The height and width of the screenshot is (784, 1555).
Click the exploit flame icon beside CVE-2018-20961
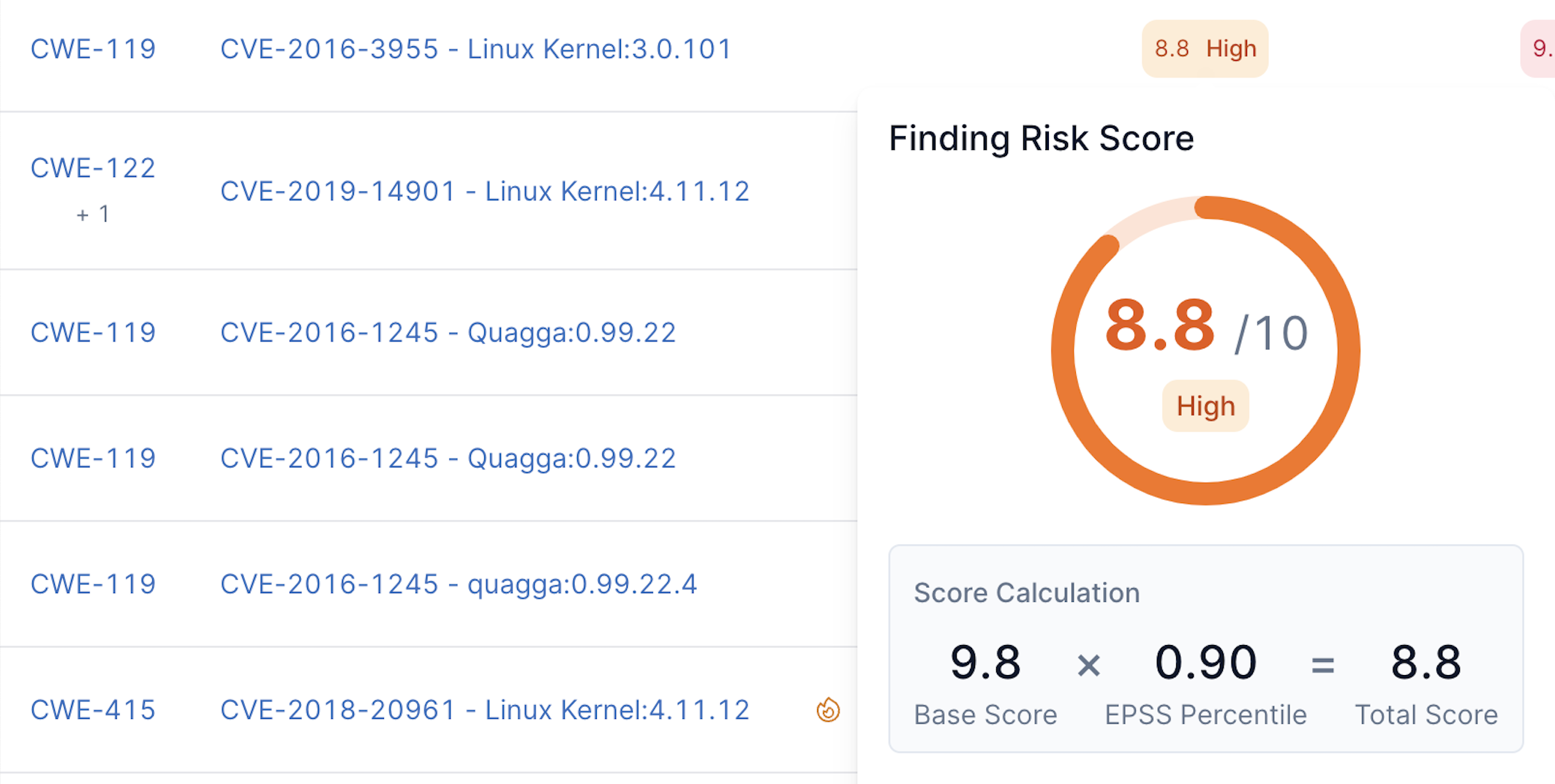(x=828, y=709)
